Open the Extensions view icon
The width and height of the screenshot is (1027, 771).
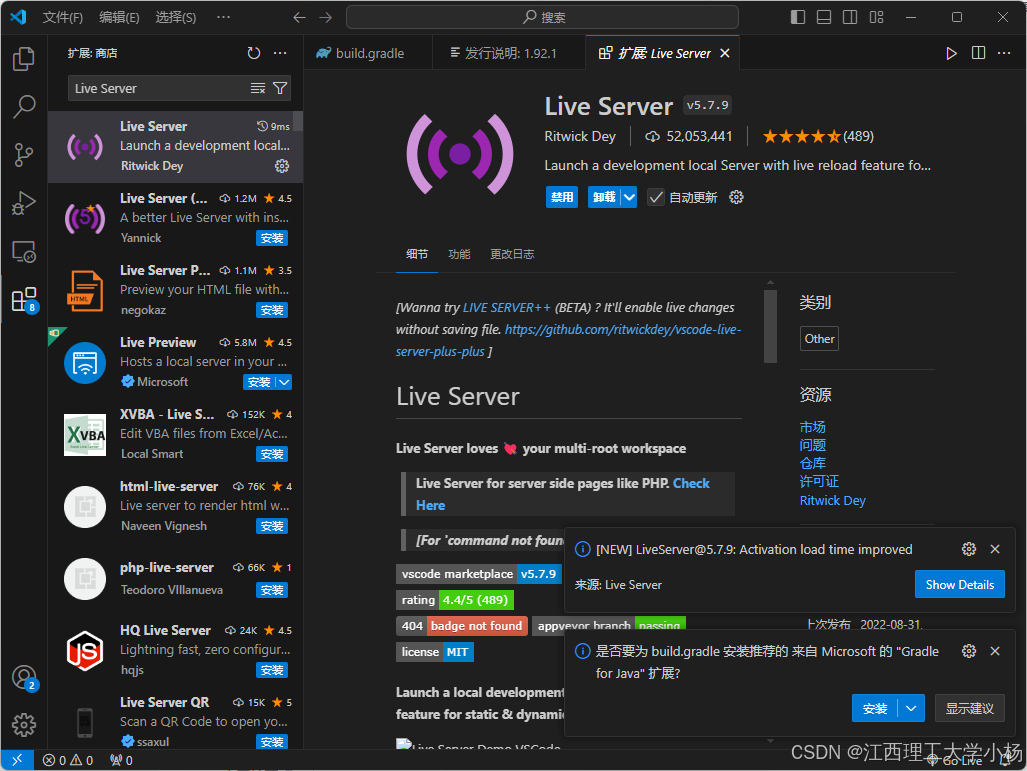click(24, 300)
